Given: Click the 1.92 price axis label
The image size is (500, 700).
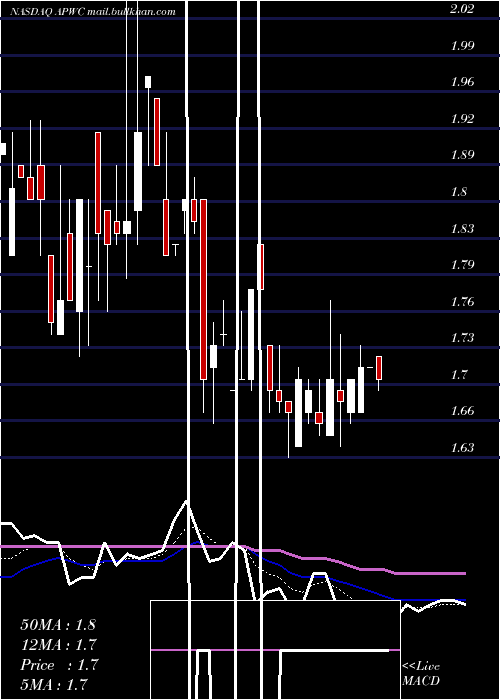Looking at the screenshot, I should (x=462, y=119).
